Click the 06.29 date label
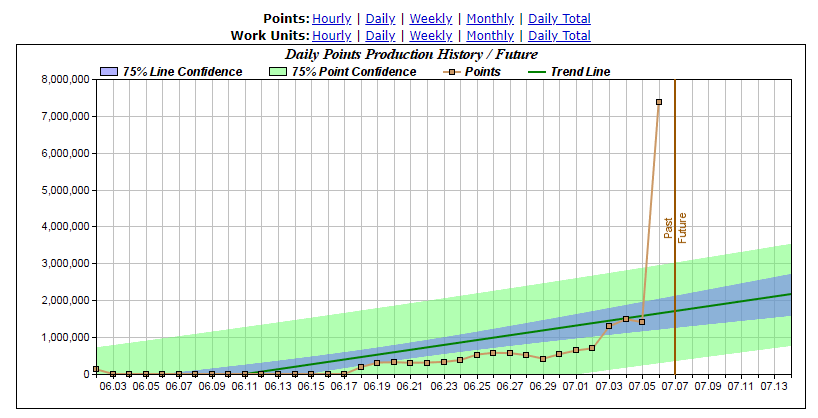 tap(543, 386)
